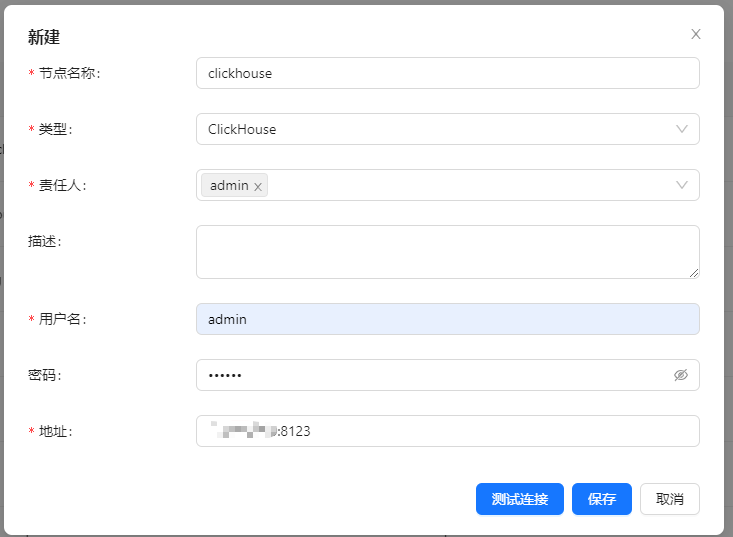Focus the 描述 text area
The image size is (733, 537).
point(447,251)
